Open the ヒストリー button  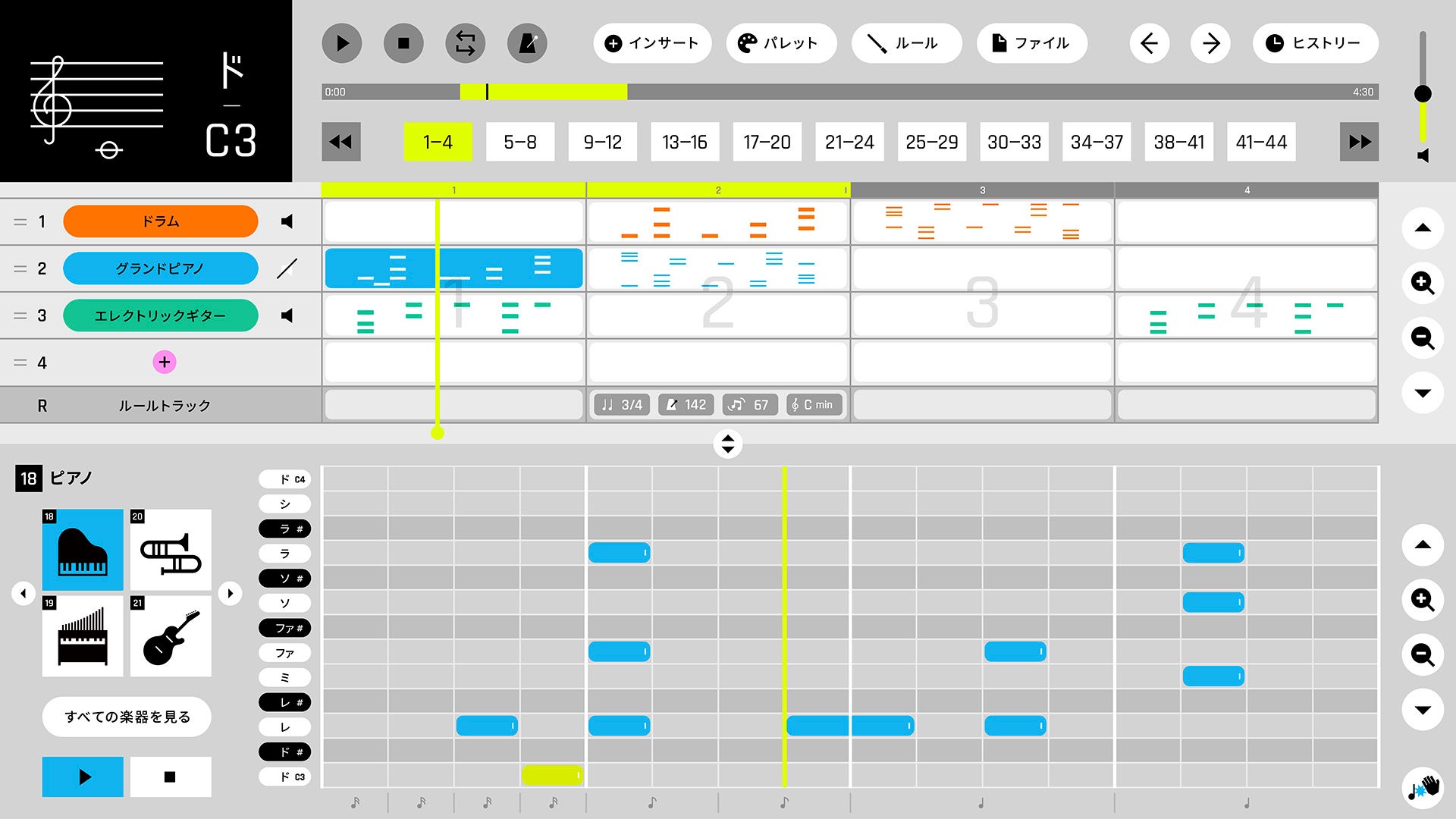click(x=1315, y=43)
